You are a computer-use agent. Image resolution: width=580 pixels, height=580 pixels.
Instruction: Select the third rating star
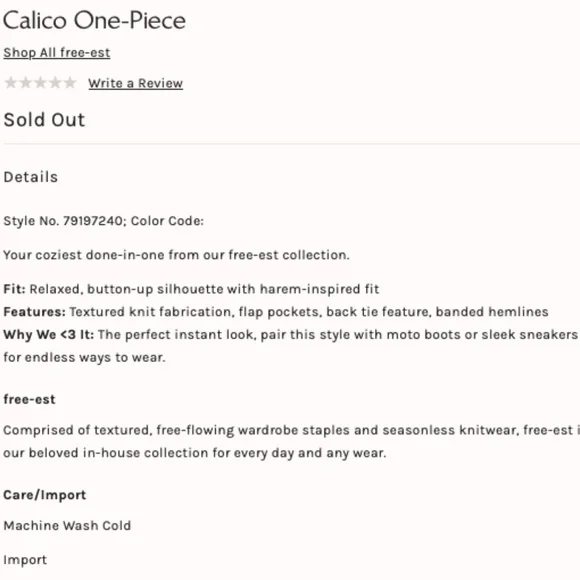pos(40,82)
